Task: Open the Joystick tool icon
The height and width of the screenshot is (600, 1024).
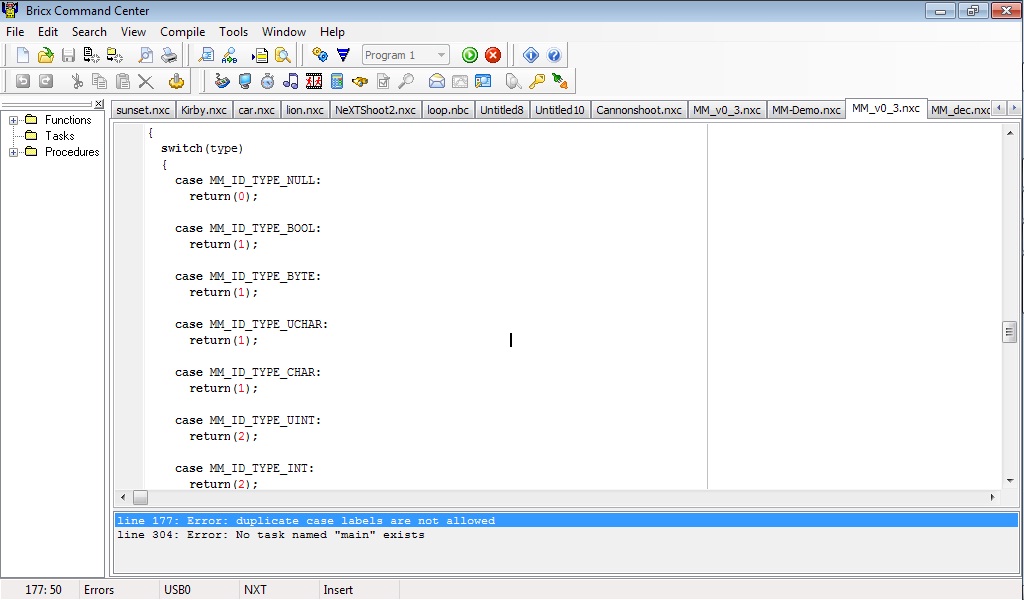Action: (177, 82)
